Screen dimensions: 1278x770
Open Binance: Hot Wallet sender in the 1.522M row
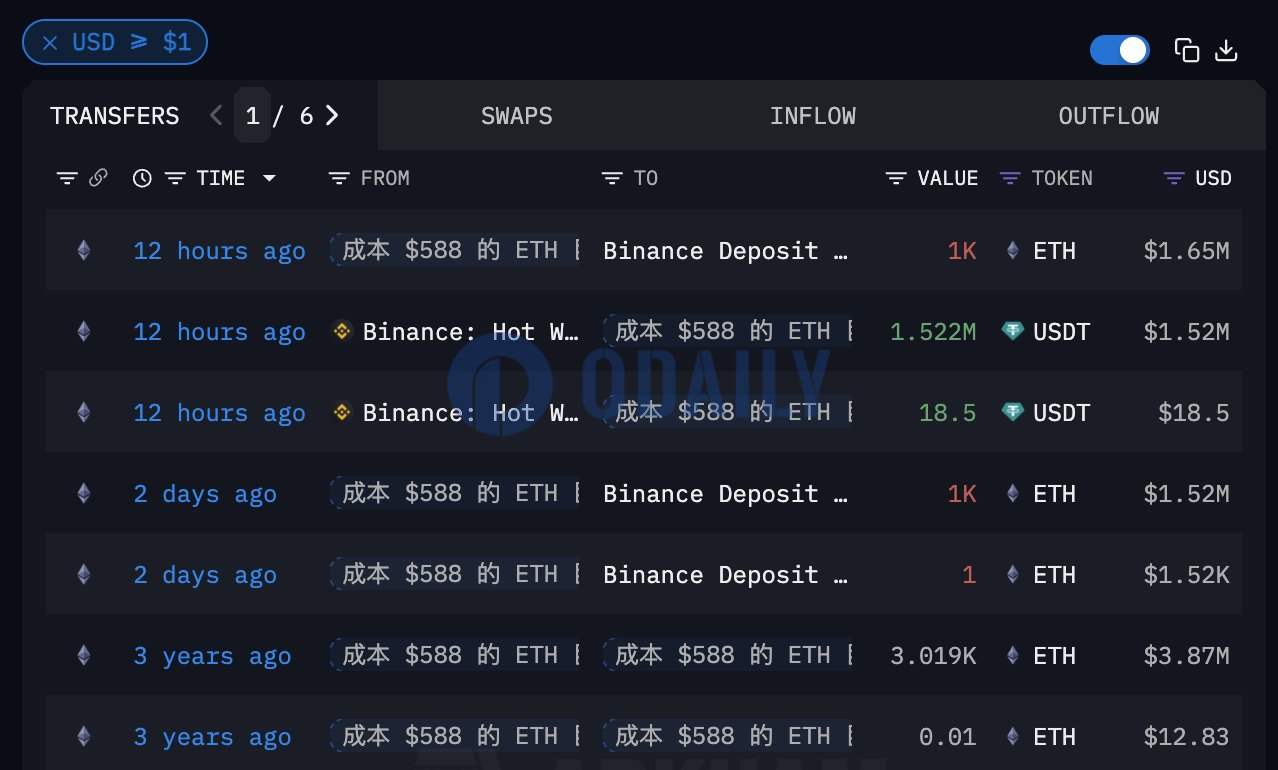click(471, 331)
